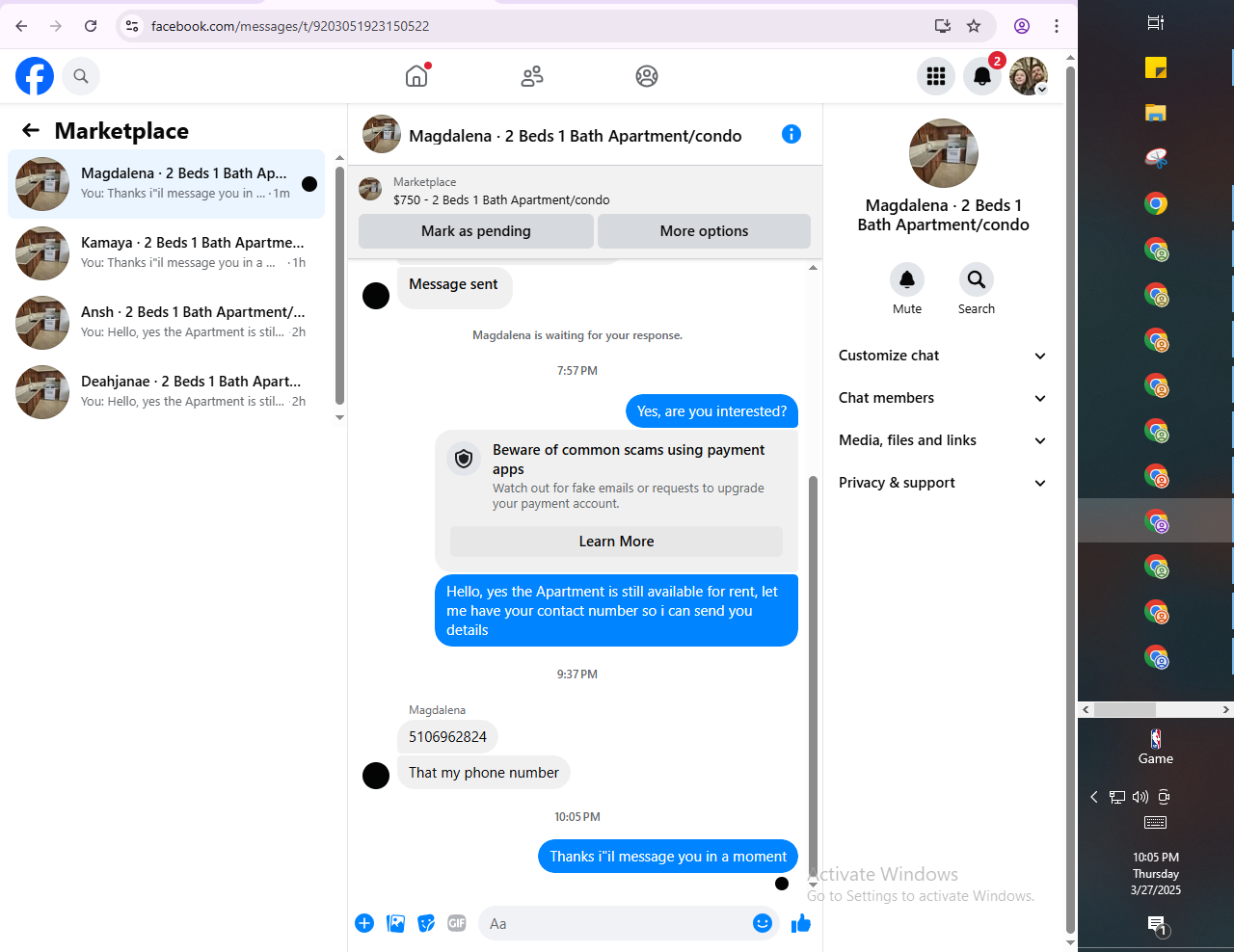This screenshot has width=1234, height=952.
Task: Click the Marketplace heading
Action: [121, 131]
